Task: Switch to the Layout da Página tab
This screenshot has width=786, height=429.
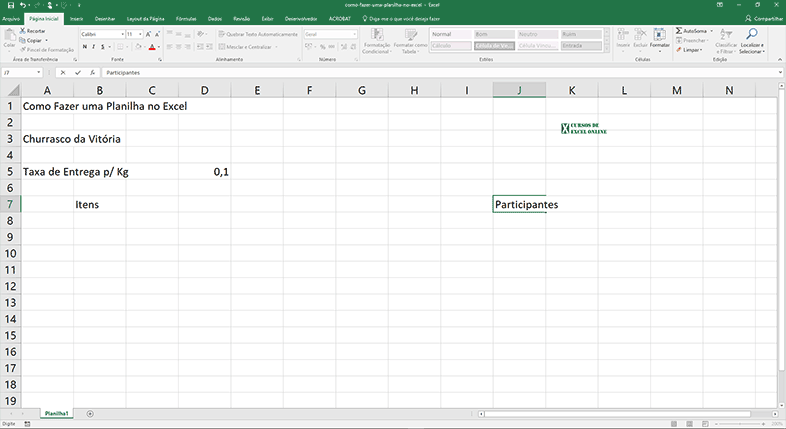Action: 145,19
